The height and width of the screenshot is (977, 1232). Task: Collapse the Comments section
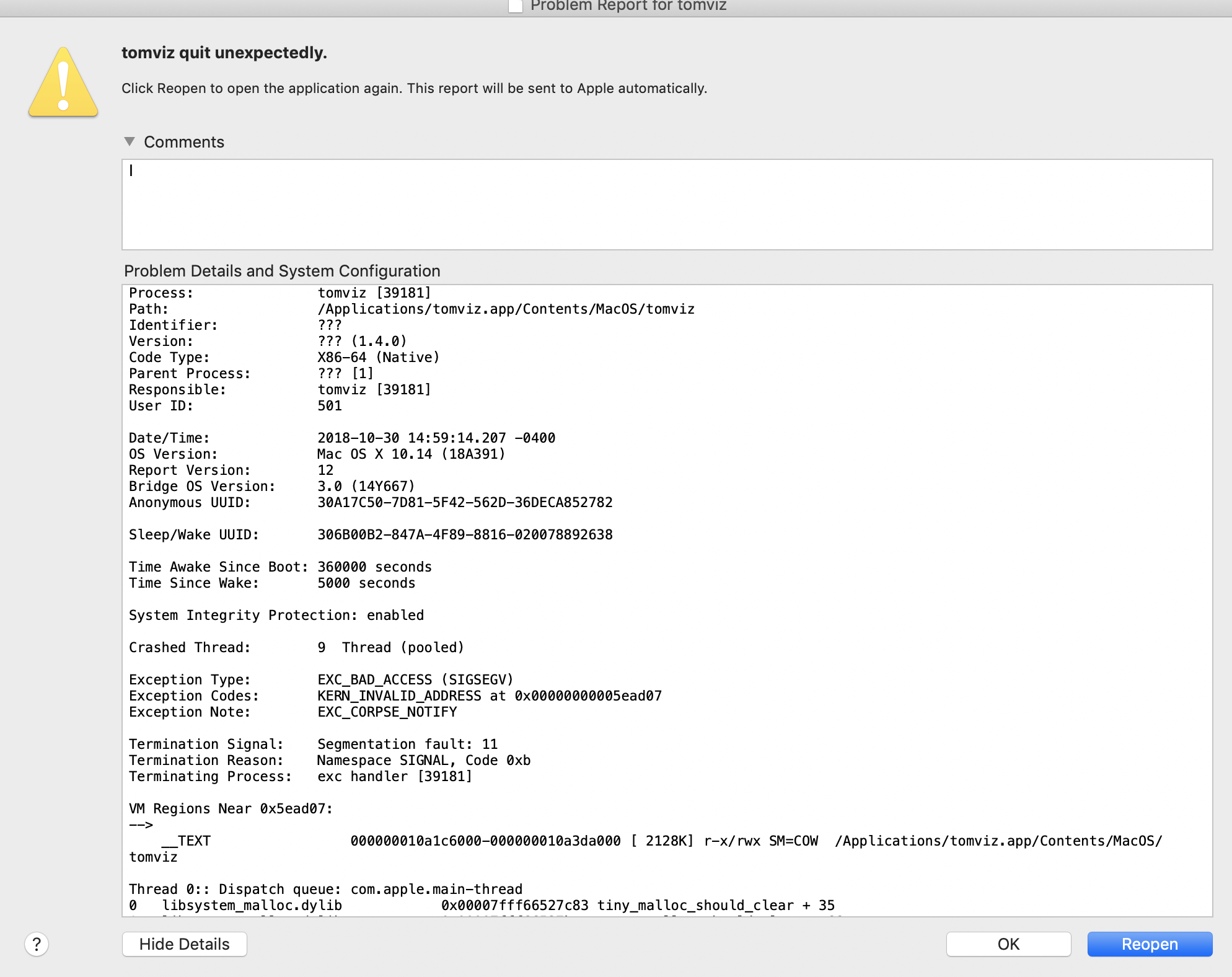(x=130, y=141)
